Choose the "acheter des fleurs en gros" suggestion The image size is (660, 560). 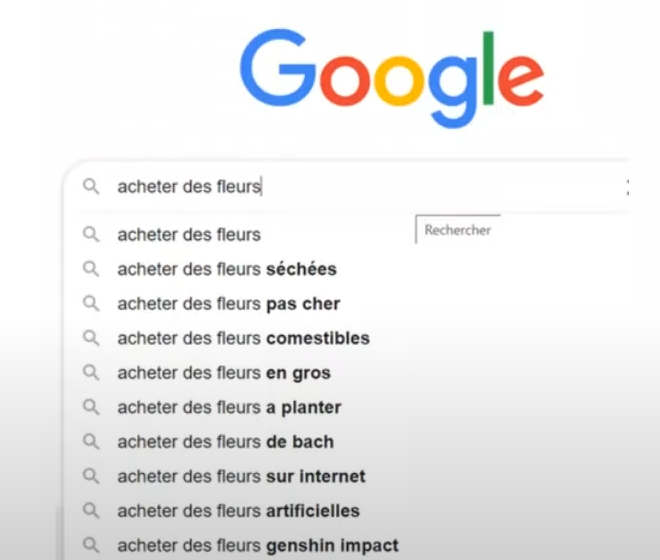point(223,373)
